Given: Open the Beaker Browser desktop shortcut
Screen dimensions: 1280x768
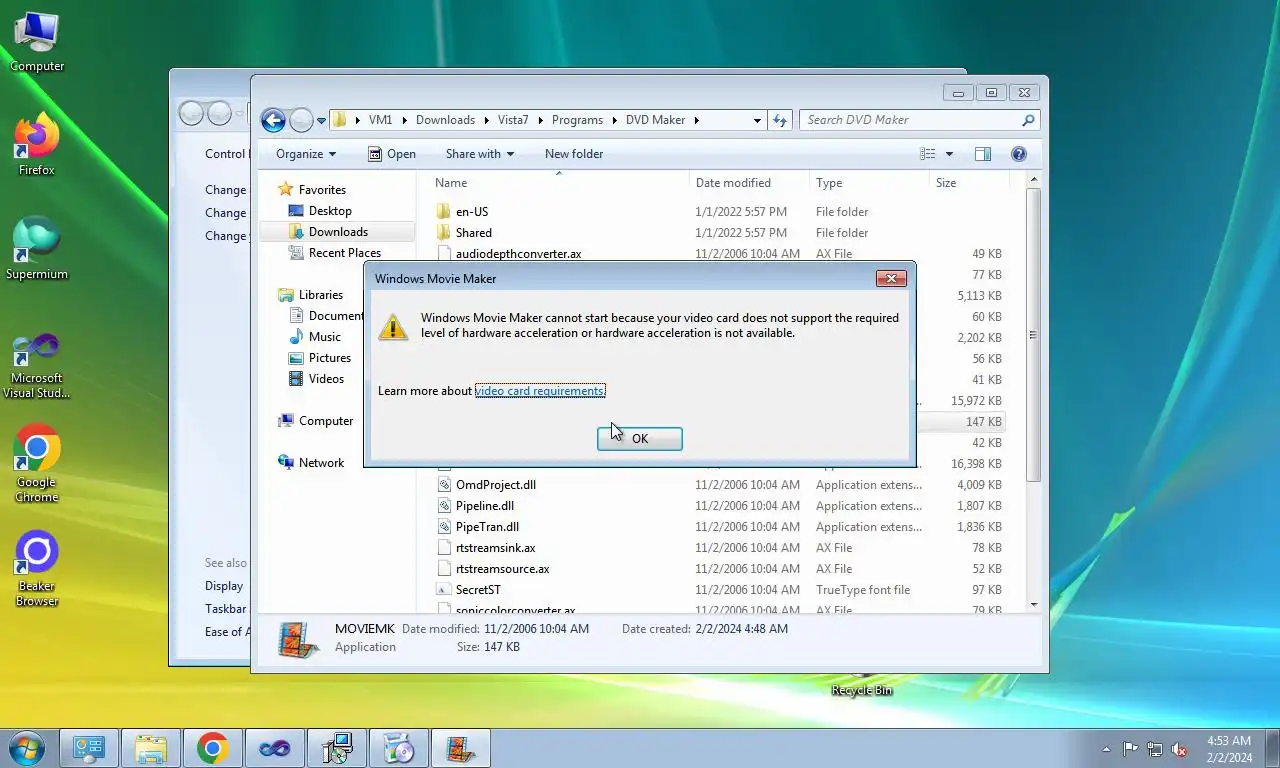Looking at the screenshot, I should [x=37, y=569].
